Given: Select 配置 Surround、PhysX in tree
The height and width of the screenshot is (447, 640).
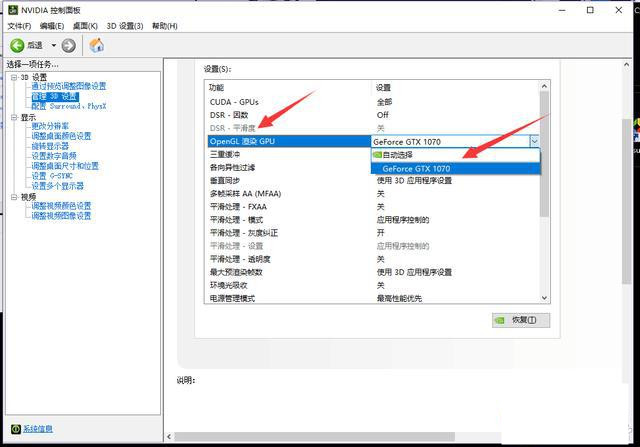Looking at the screenshot, I should coord(69,106).
